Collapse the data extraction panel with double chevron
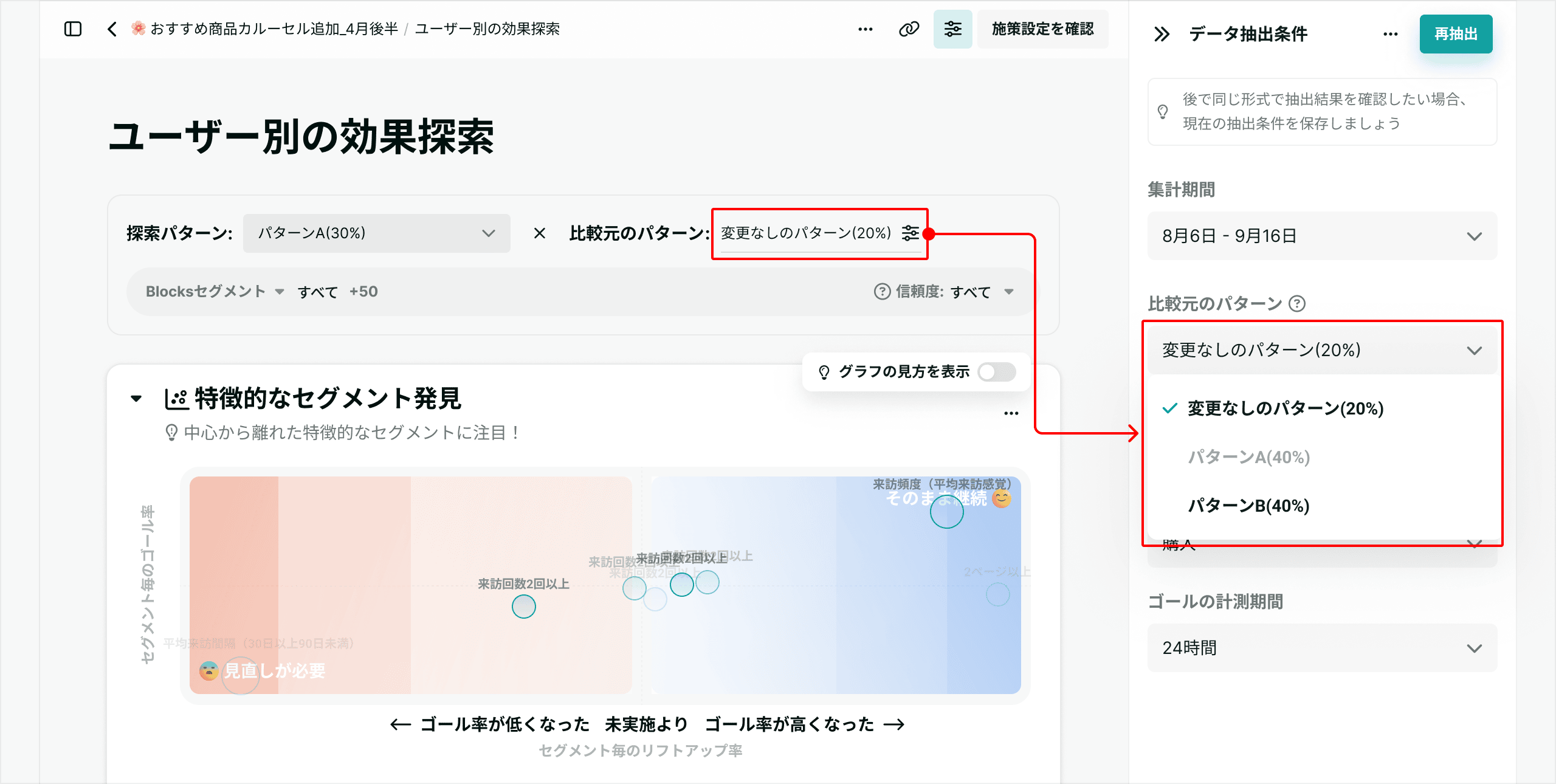Viewport: 1556px width, 784px height. [x=1162, y=34]
